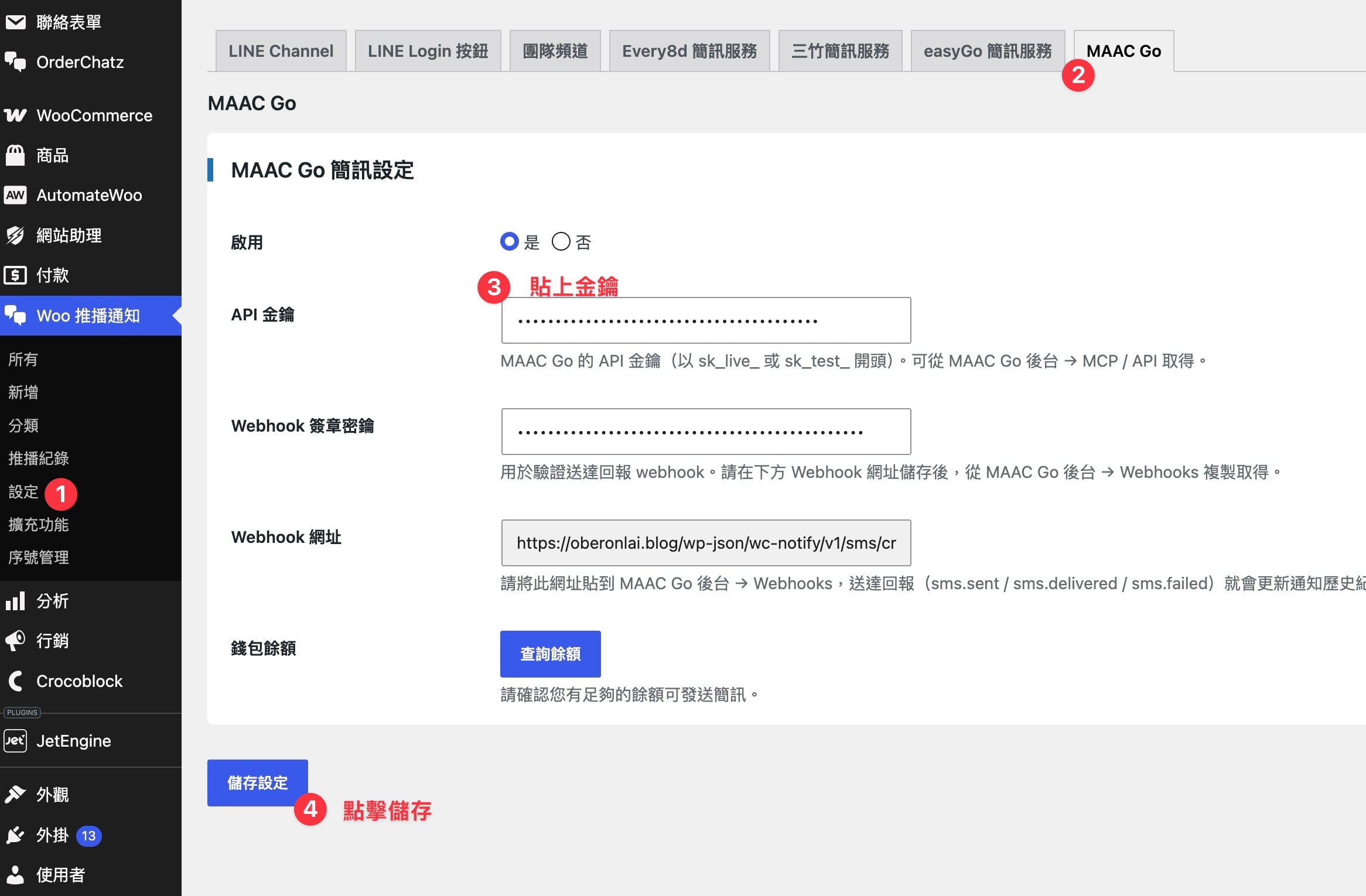1366x896 pixels.
Task: Open the 行銷 menu item
Action: (x=91, y=641)
